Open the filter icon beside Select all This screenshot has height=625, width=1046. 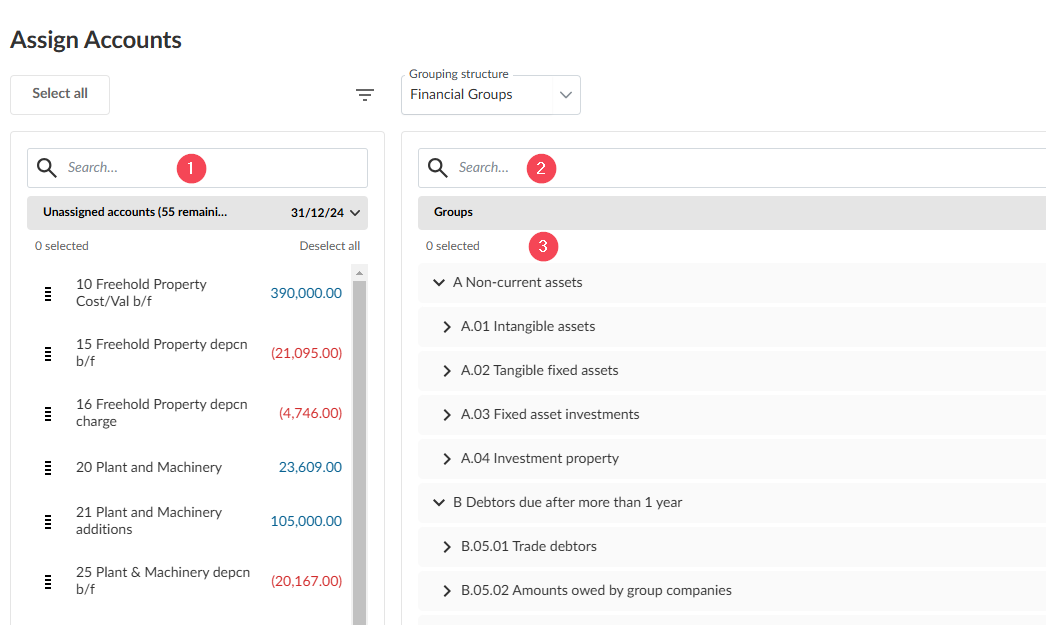tap(364, 95)
